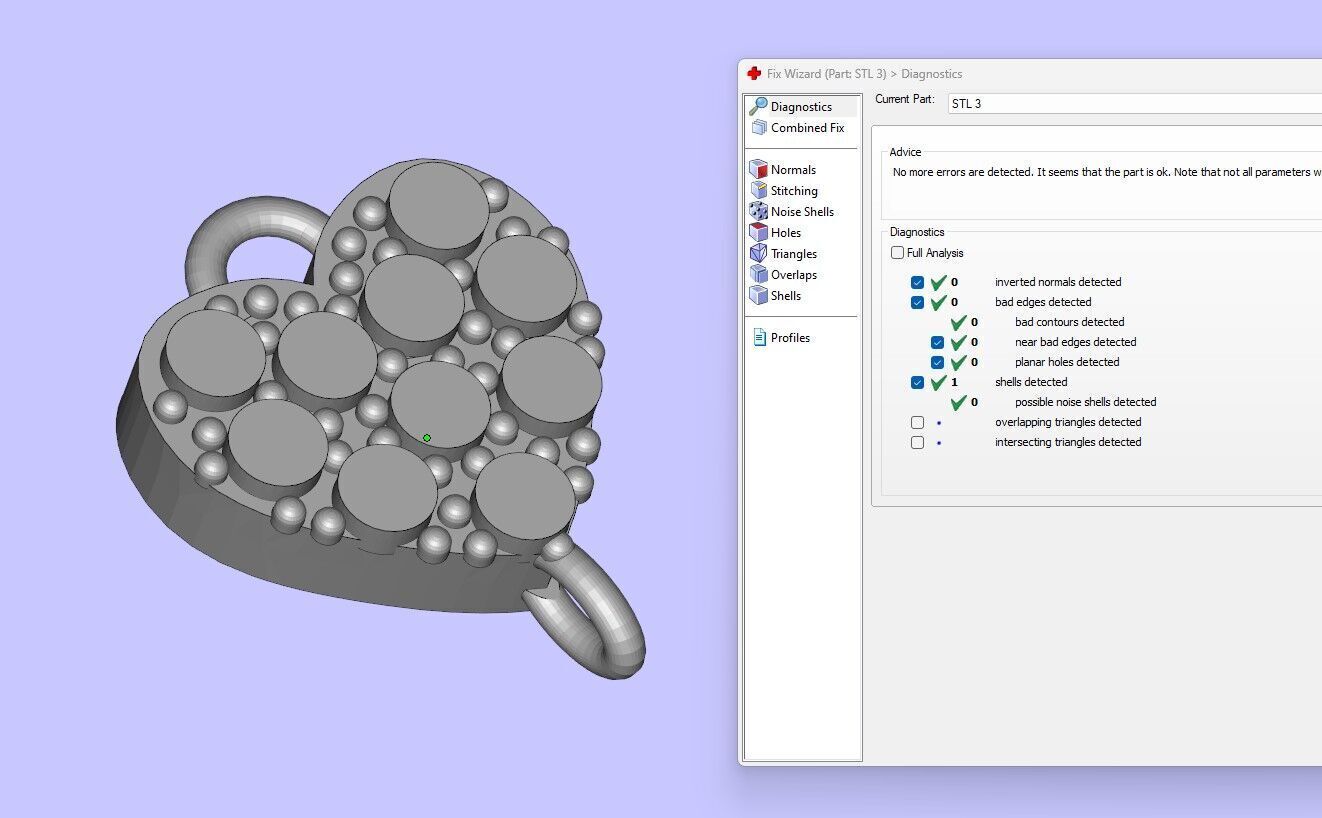Enable intersecting triangles detected checkbox
The width and height of the screenshot is (1322, 818).
pyautogui.click(x=917, y=442)
